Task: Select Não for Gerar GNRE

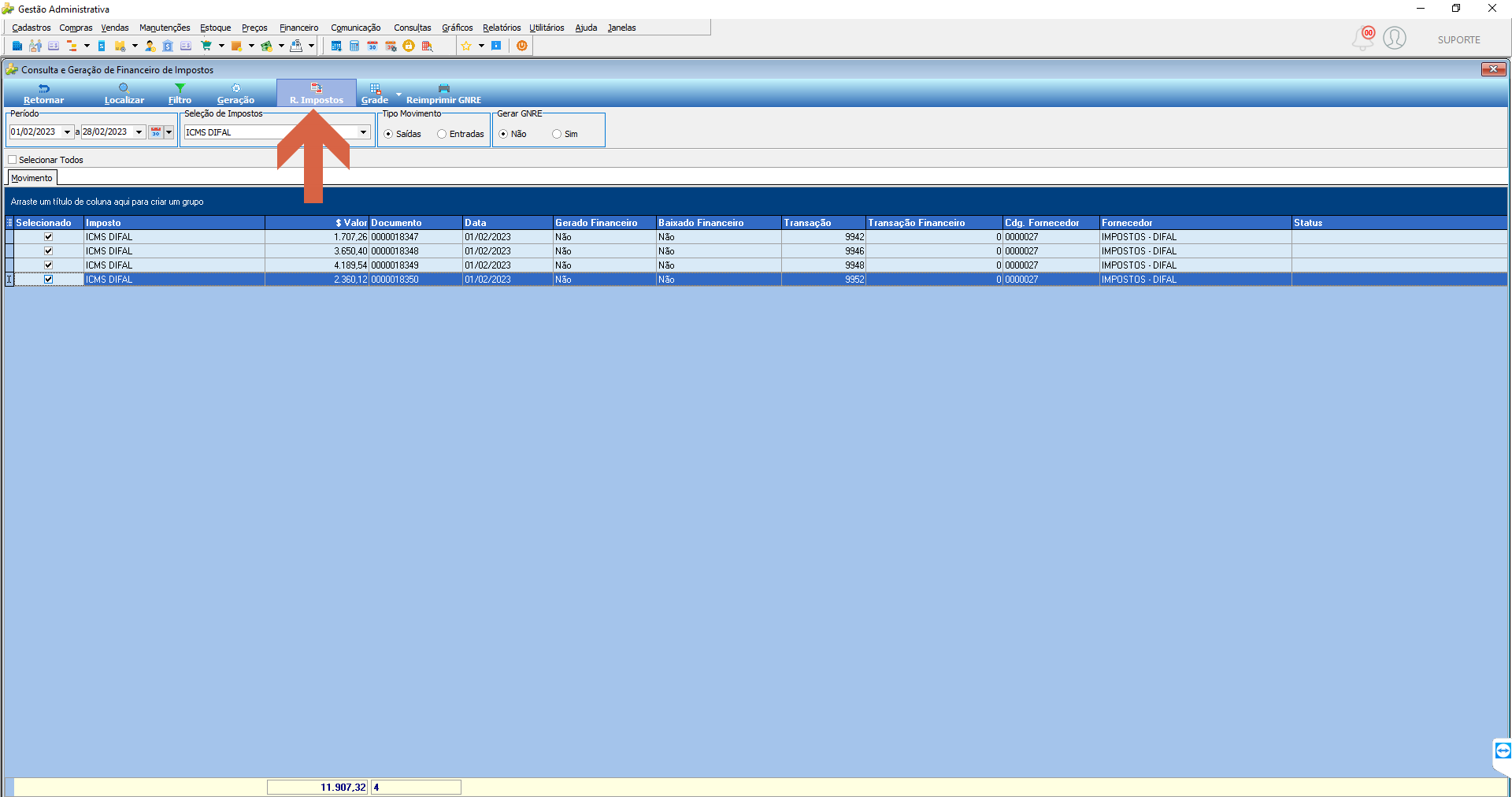Action: pyautogui.click(x=503, y=134)
